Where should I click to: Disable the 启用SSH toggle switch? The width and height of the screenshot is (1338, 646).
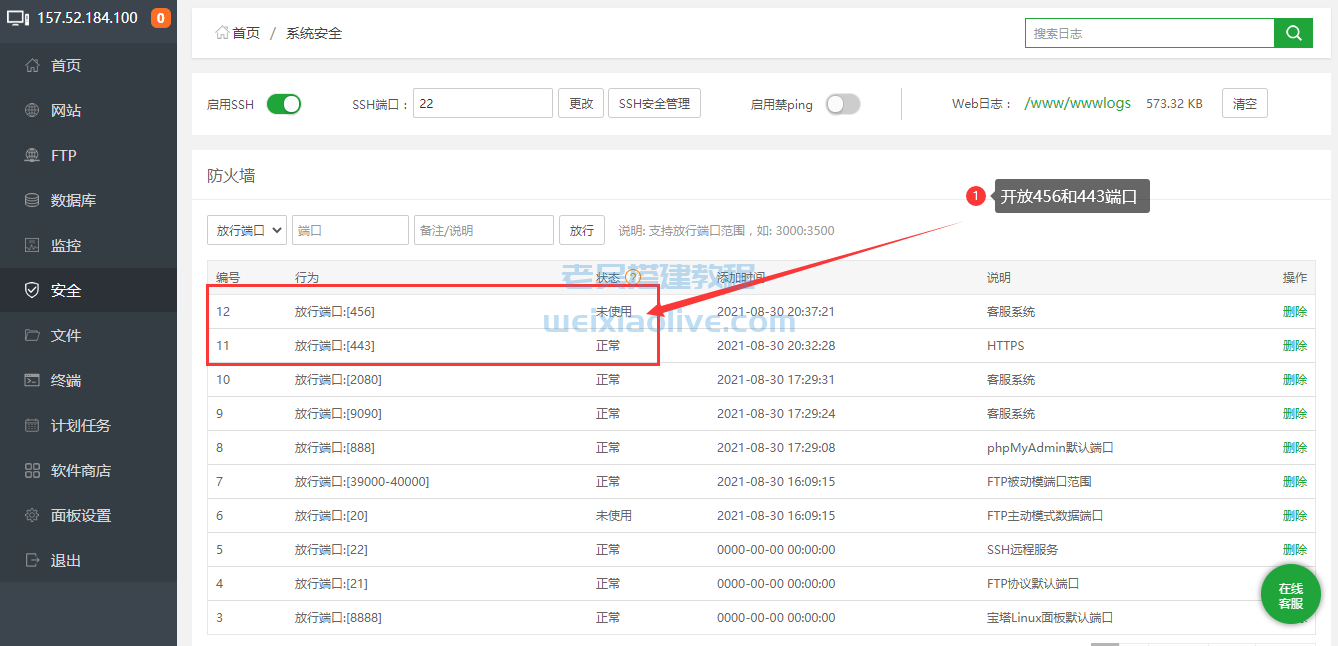click(x=284, y=104)
